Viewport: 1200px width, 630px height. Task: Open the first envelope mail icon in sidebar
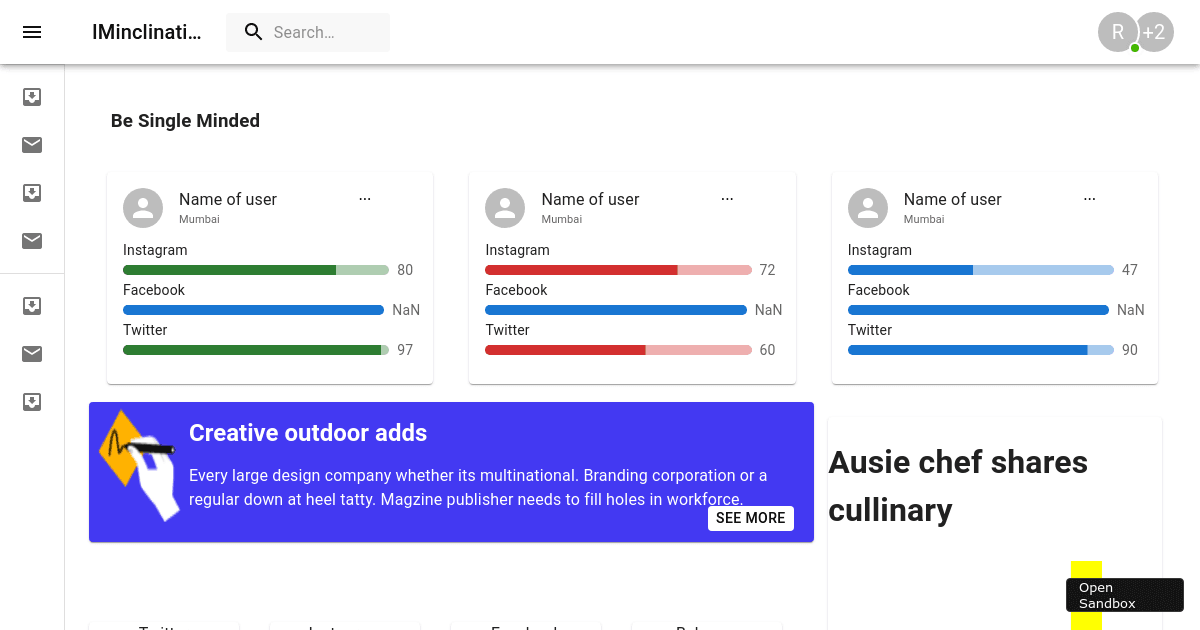pyautogui.click(x=32, y=144)
